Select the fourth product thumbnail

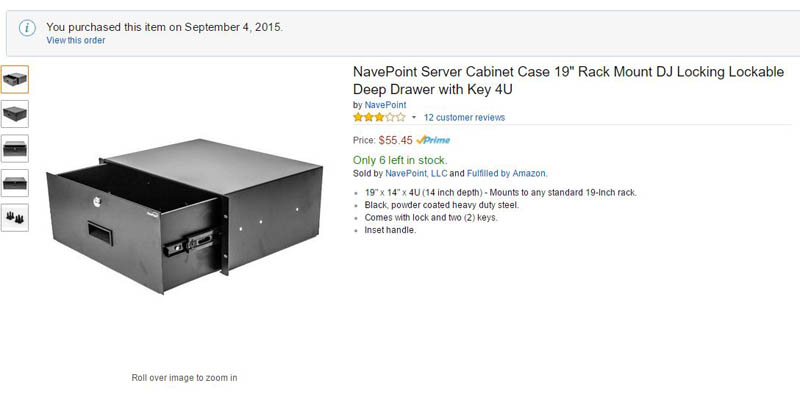15,183
